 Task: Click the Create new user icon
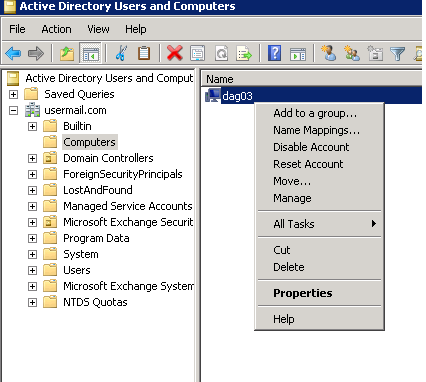(x=329, y=53)
